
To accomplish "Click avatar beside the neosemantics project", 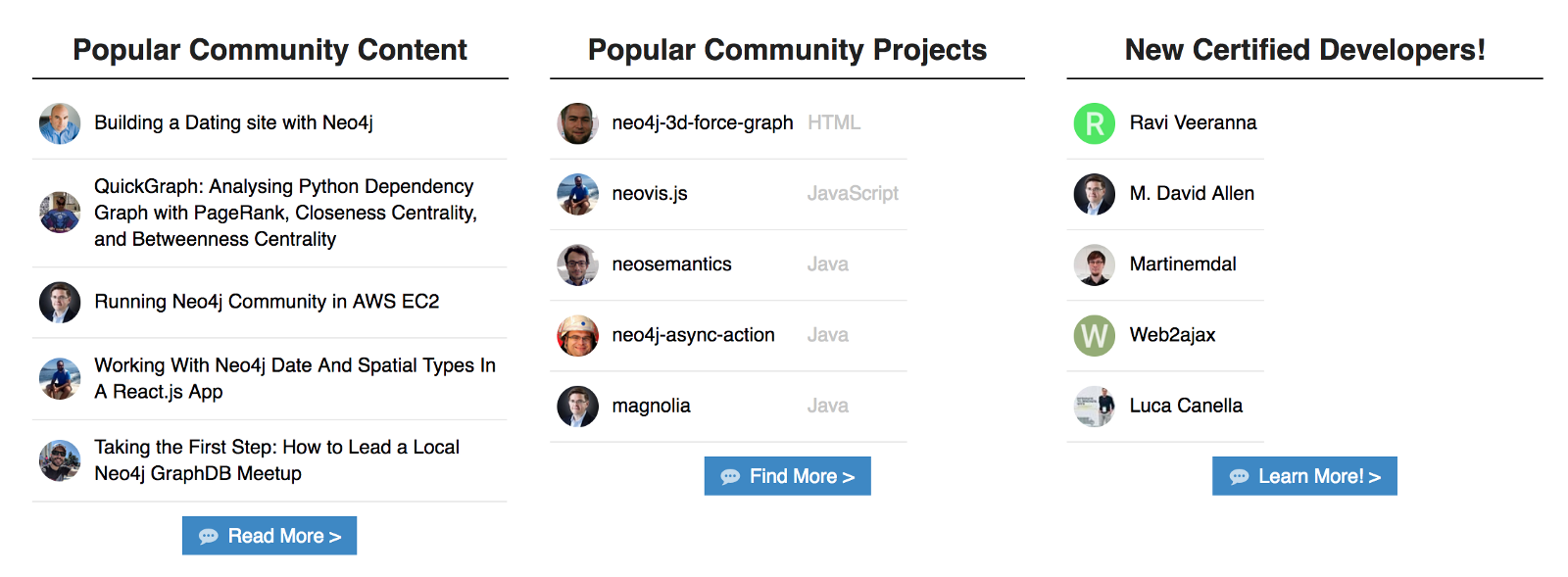I will [x=577, y=264].
